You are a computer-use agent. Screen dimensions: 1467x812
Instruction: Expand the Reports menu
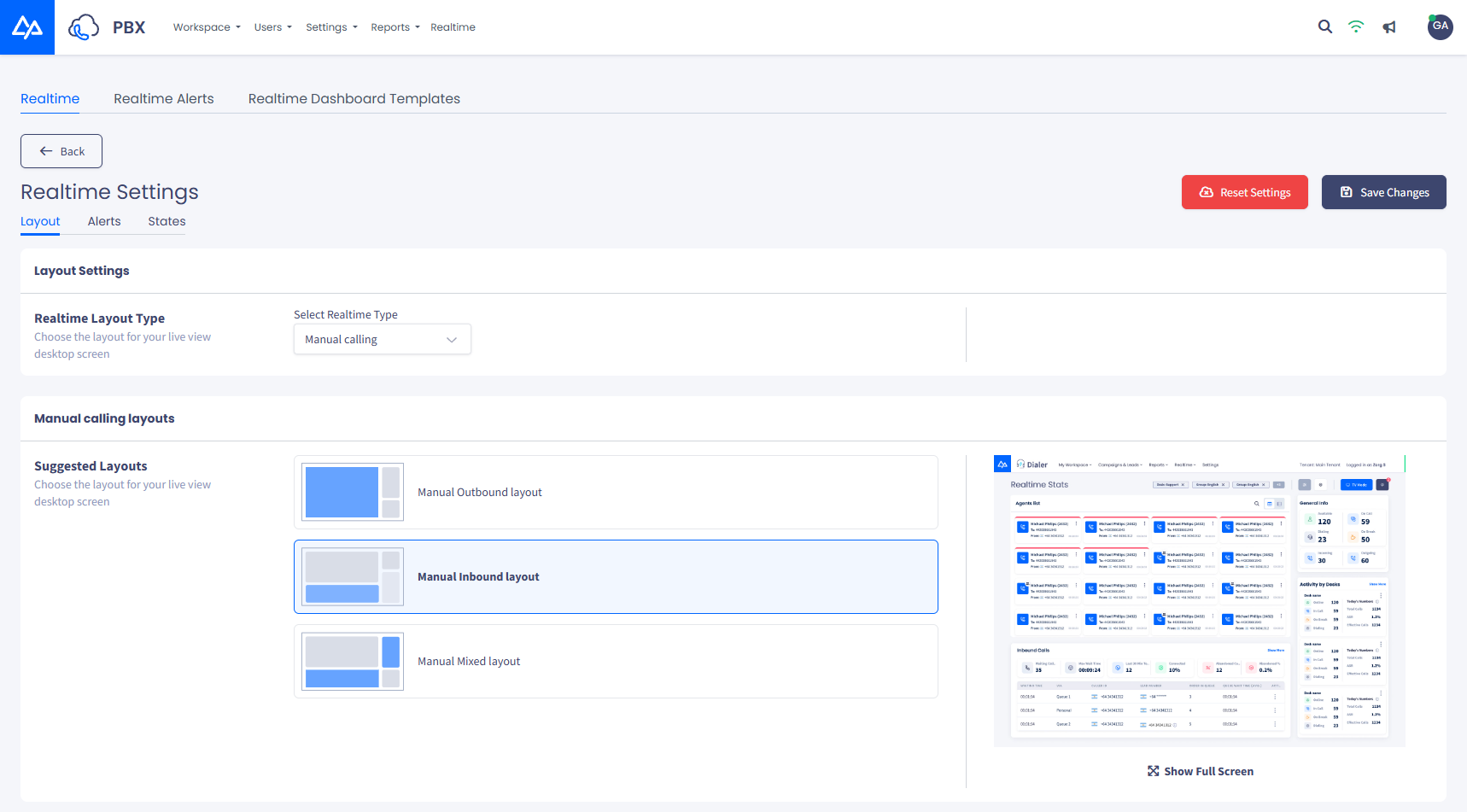coord(395,27)
